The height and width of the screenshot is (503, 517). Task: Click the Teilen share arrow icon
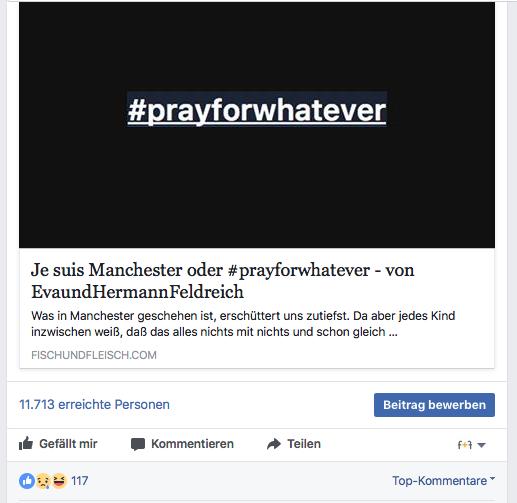pos(274,444)
